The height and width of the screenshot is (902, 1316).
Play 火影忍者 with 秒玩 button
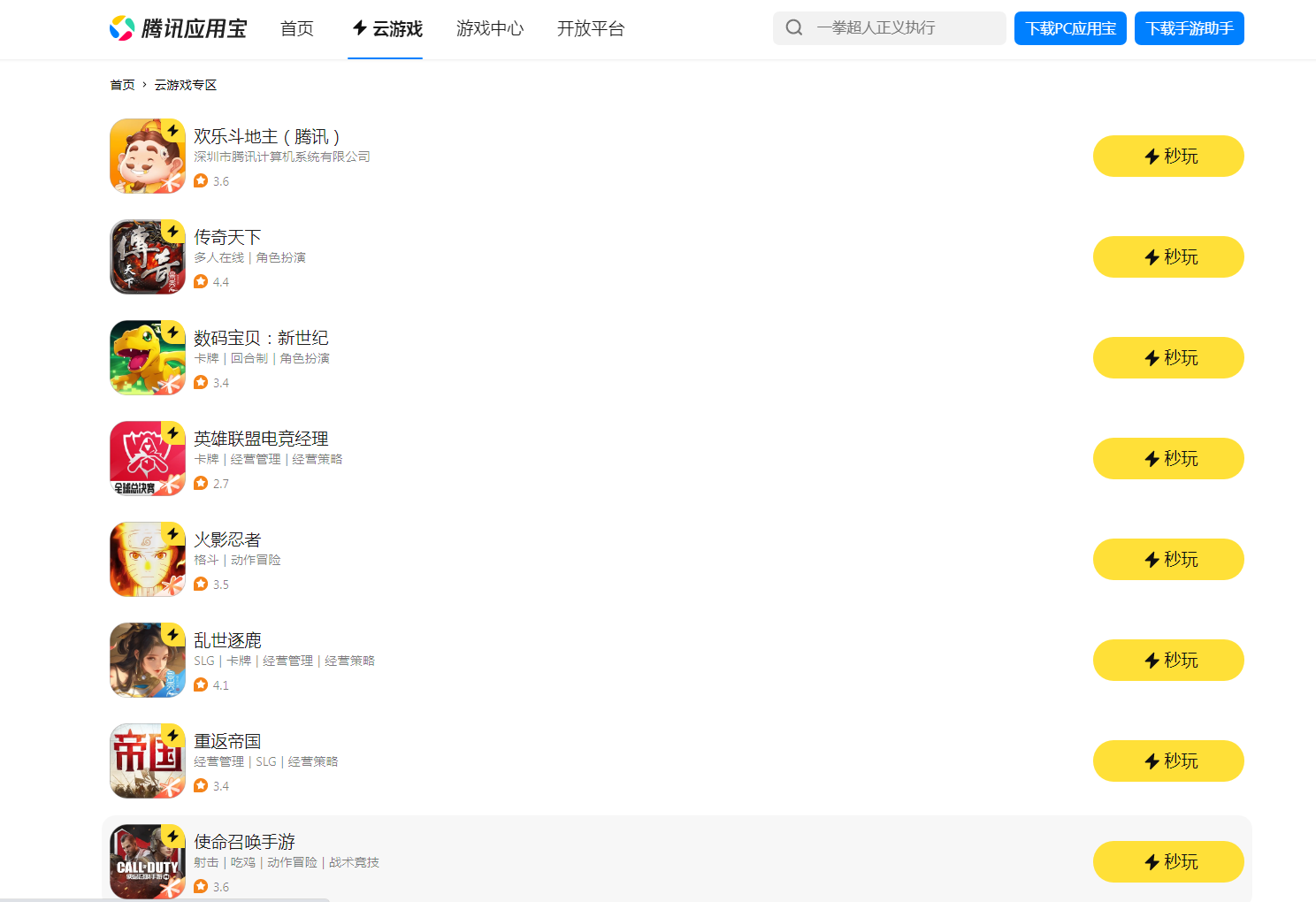[1168, 559]
